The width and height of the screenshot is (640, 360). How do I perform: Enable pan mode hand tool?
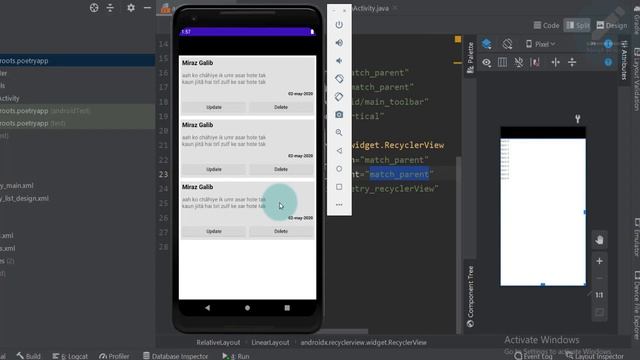pos(599,240)
